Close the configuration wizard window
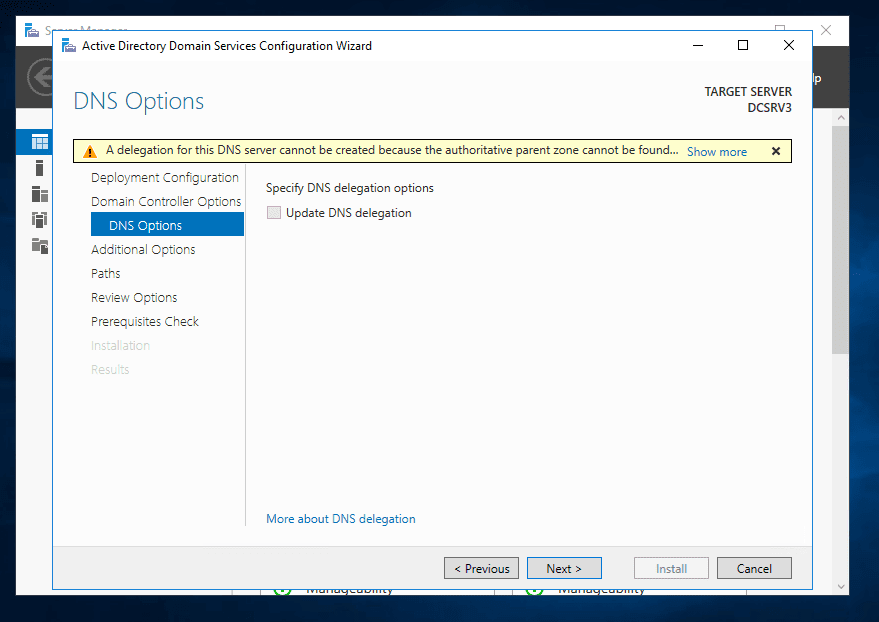The height and width of the screenshot is (622, 879). 789,45
